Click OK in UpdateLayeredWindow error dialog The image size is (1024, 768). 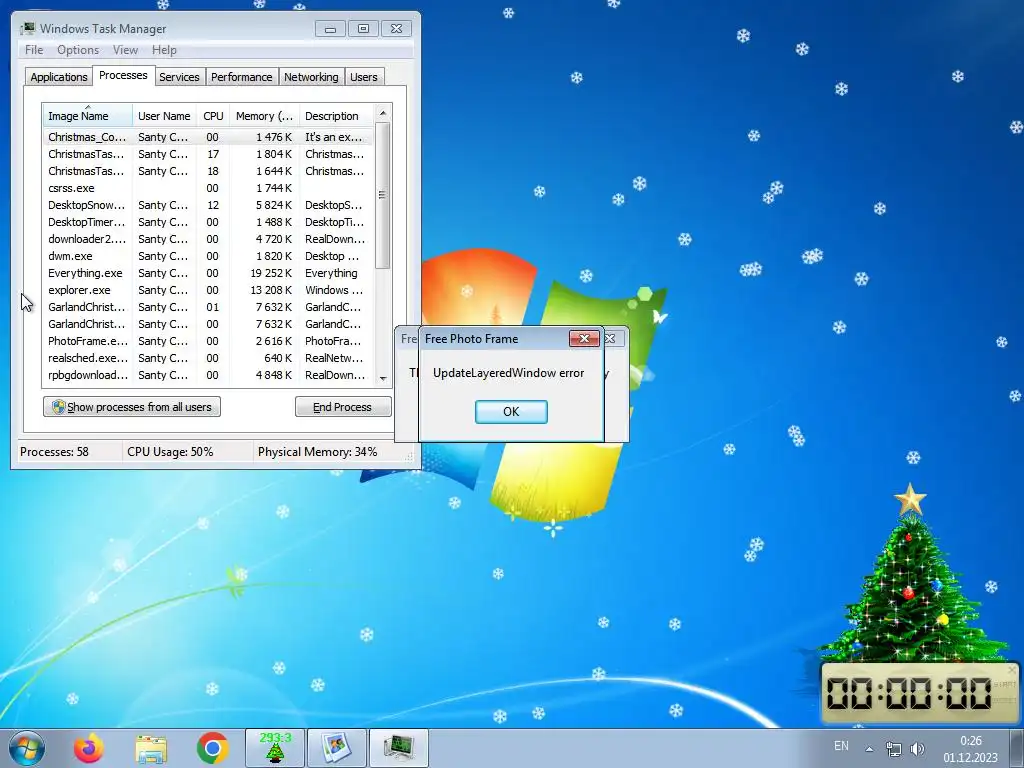click(x=511, y=411)
